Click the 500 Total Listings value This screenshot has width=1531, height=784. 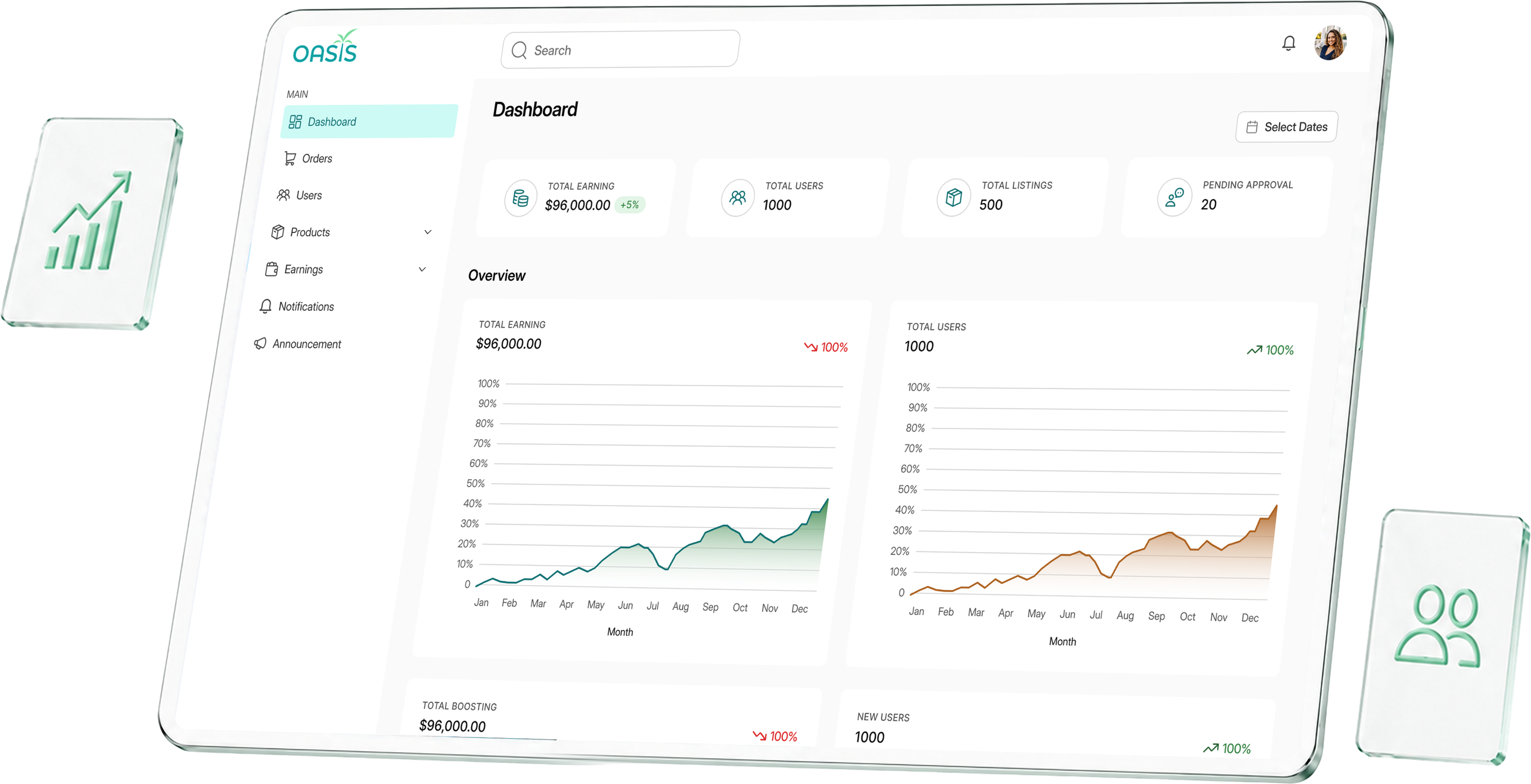(991, 204)
